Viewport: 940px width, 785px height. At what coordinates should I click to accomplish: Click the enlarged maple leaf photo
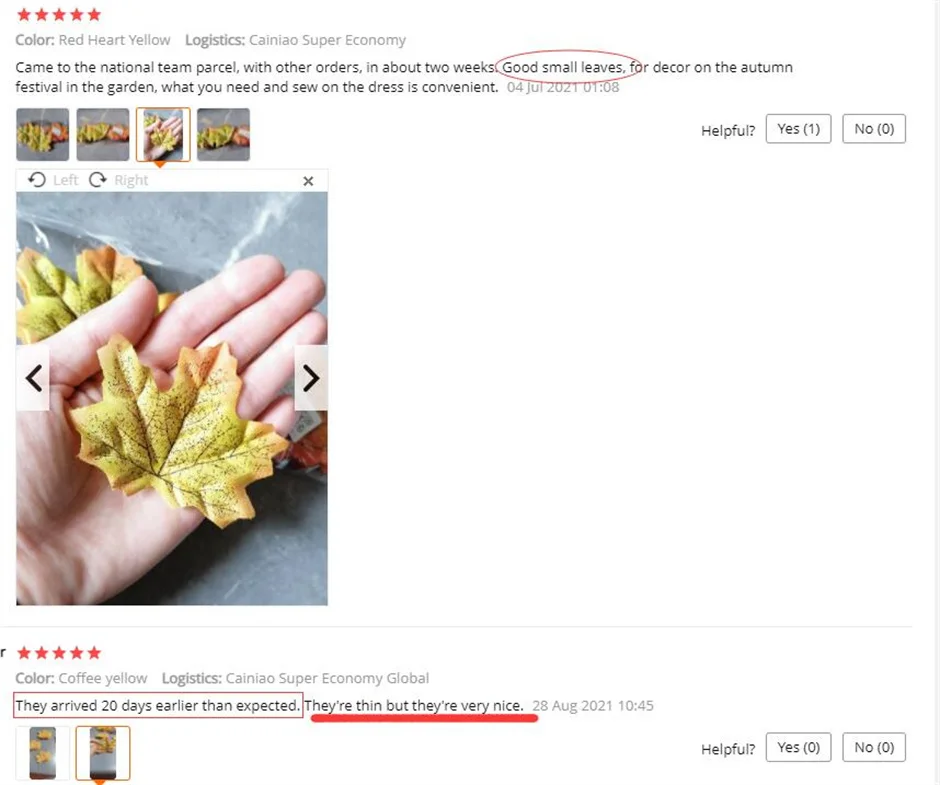[x=172, y=398]
